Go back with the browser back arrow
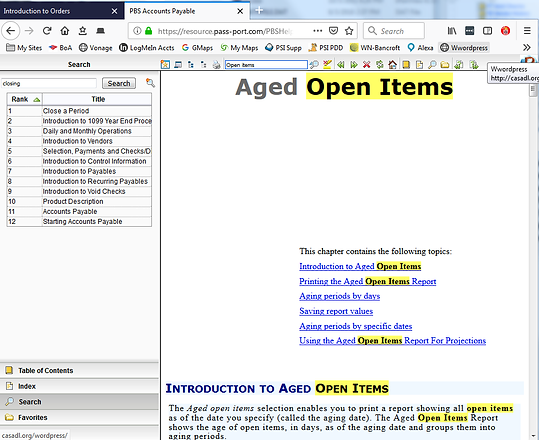 coord(11,31)
